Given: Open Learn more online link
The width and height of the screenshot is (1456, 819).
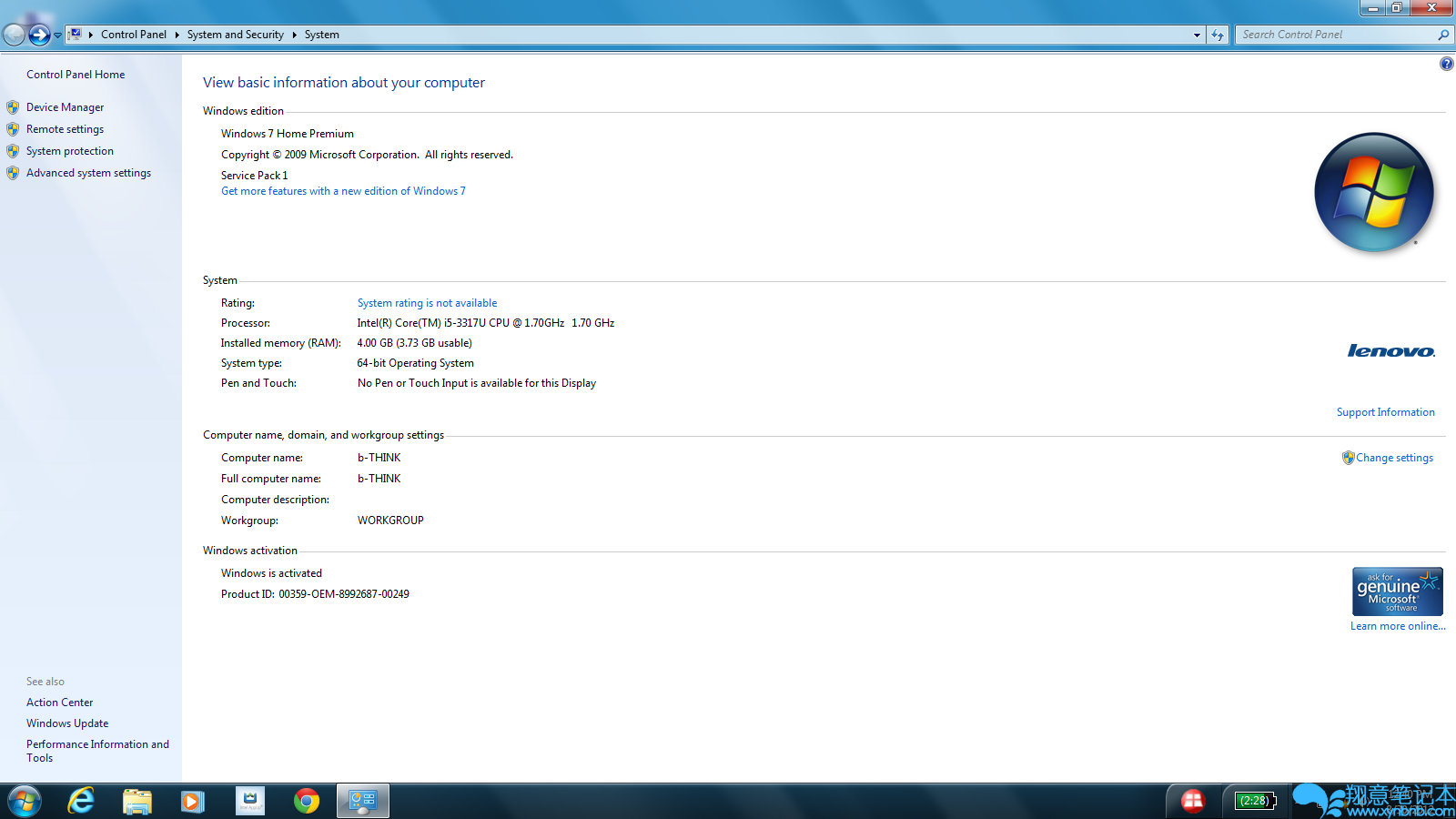Looking at the screenshot, I should 1398,626.
